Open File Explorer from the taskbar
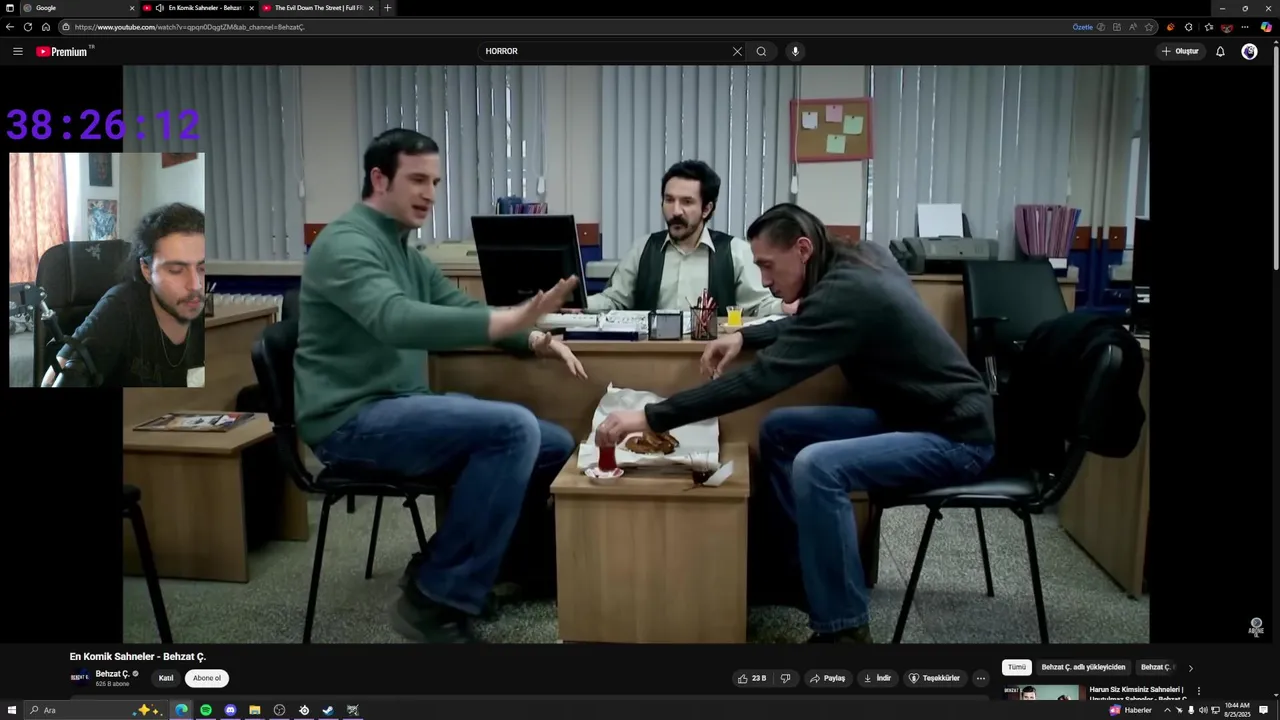Screen dimensions: 1280x720 pyautogui.click(x=255, y=710)
